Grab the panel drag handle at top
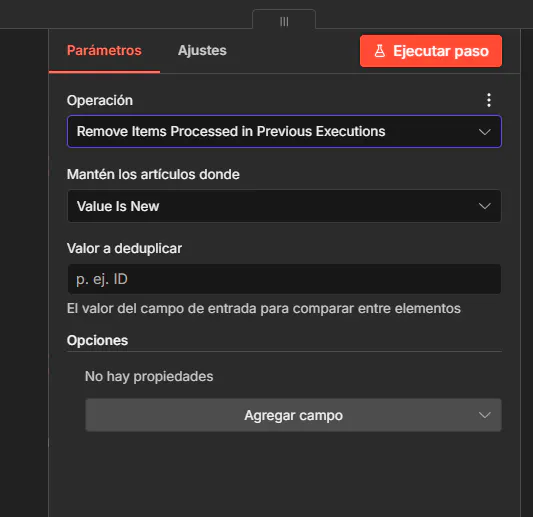This screenshot has width=533, height=517. pos(284,22)
